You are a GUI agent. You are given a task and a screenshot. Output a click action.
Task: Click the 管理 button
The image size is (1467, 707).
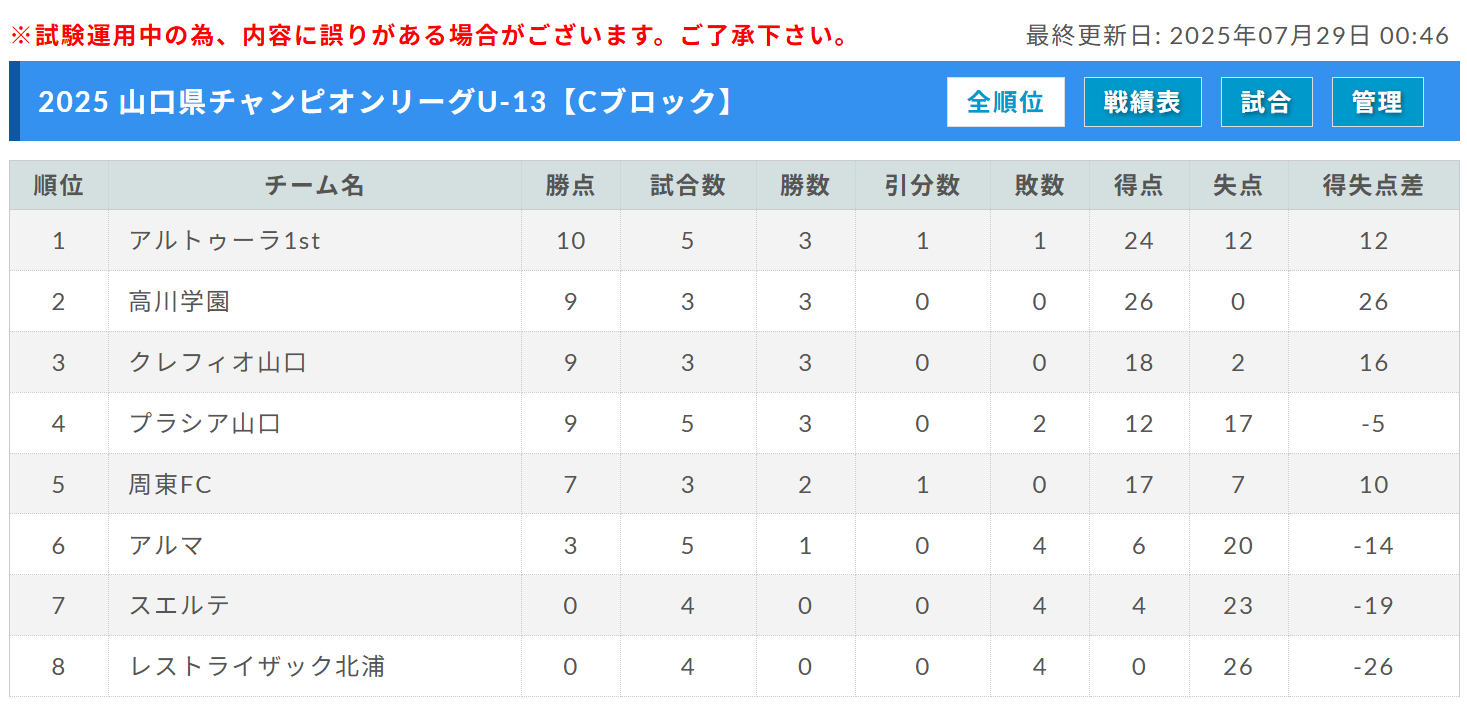pos(1378,102)
